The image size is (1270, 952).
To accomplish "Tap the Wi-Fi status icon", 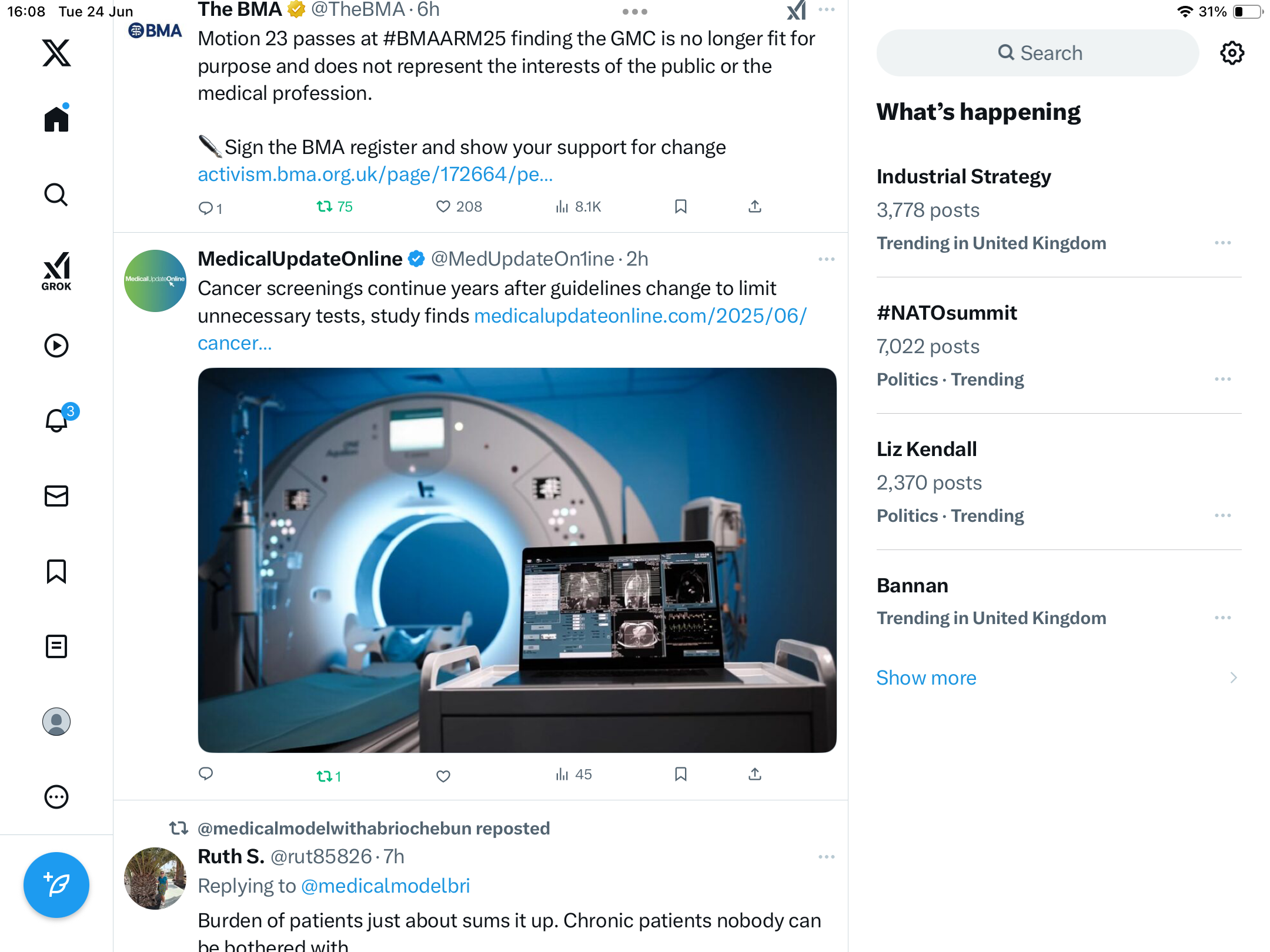I will [1185, 11].
